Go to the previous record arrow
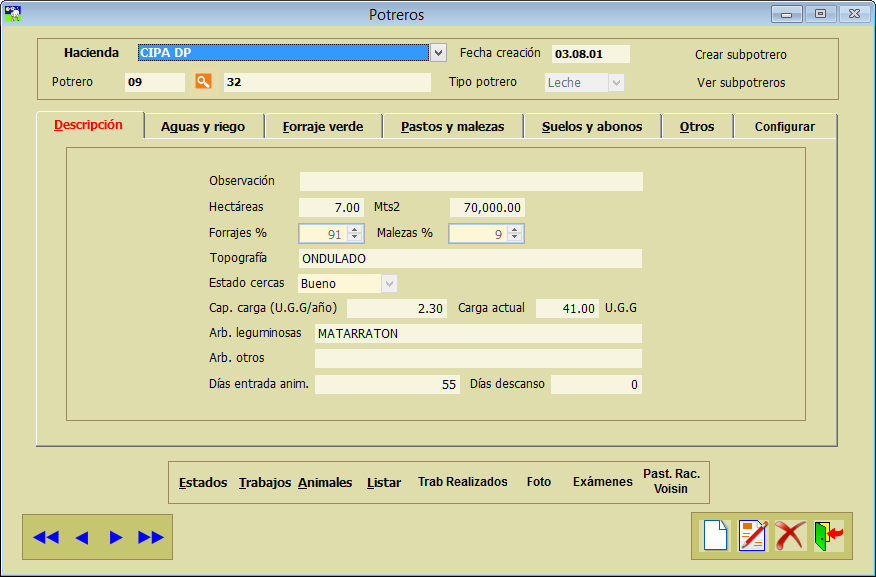The width and height of the screenshot is (876, 577). pos(82,537)
